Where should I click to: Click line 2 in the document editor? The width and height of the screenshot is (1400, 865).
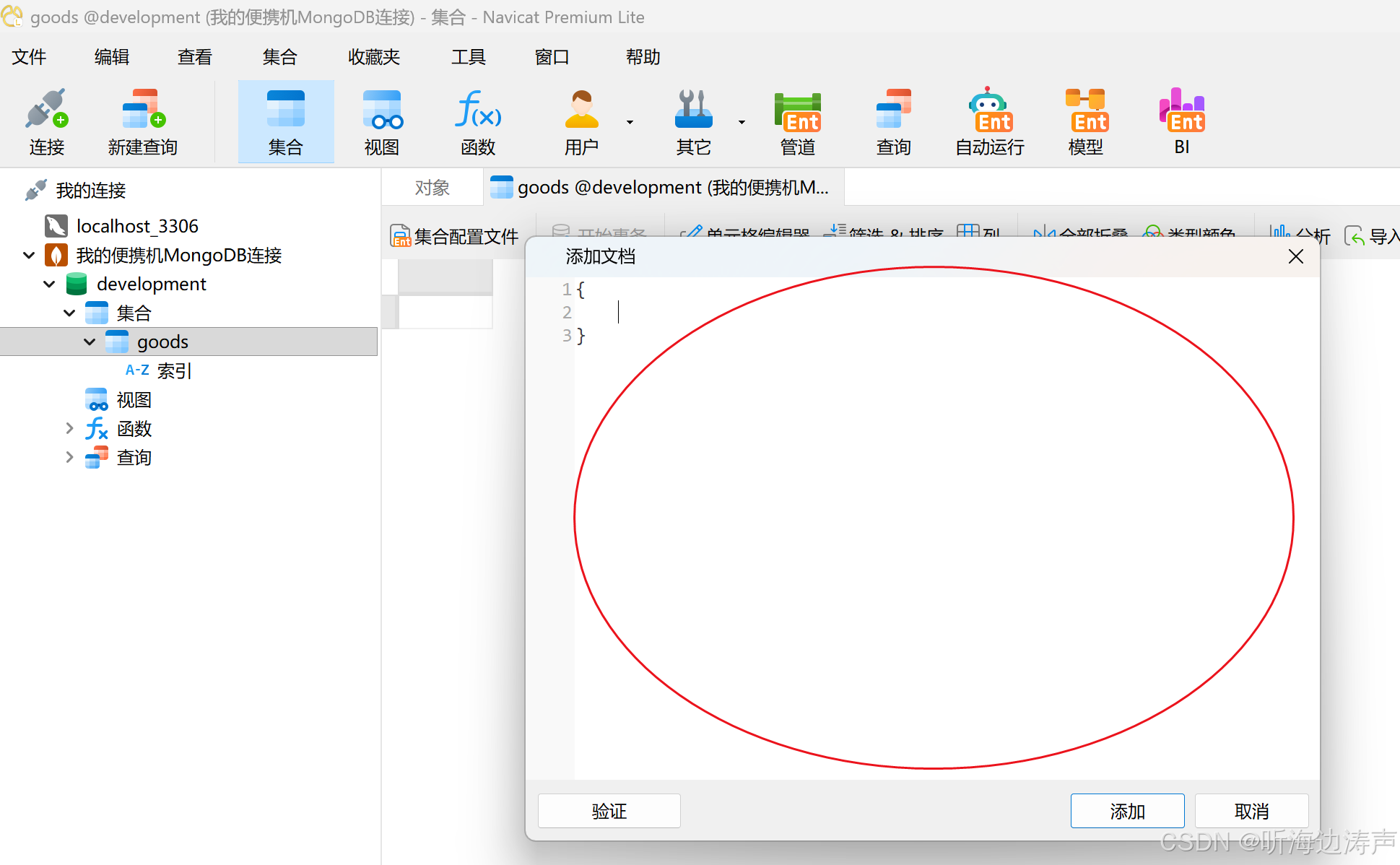(x=617, y=312)
